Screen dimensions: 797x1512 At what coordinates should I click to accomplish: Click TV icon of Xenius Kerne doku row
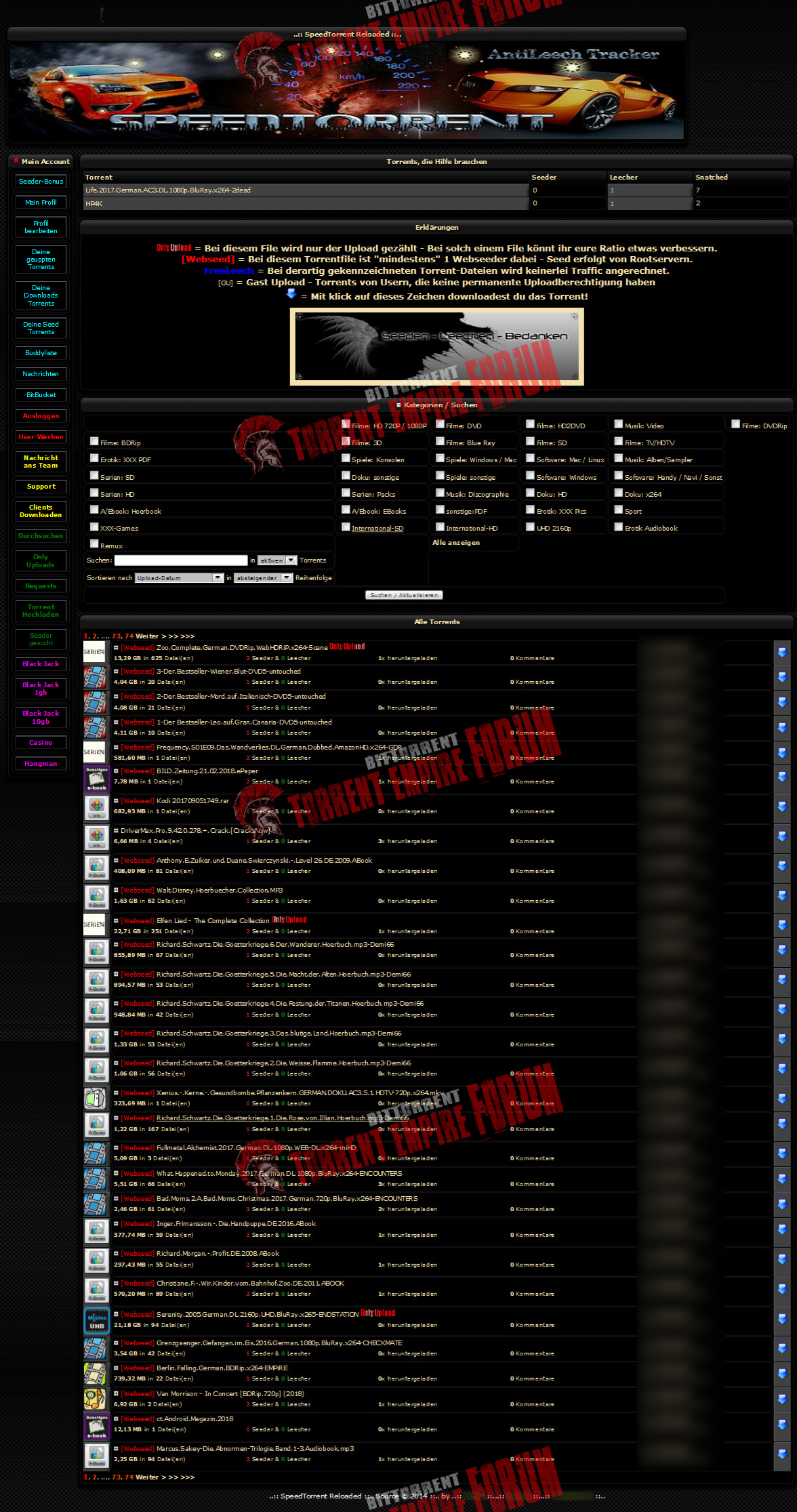coord(95,1097)
